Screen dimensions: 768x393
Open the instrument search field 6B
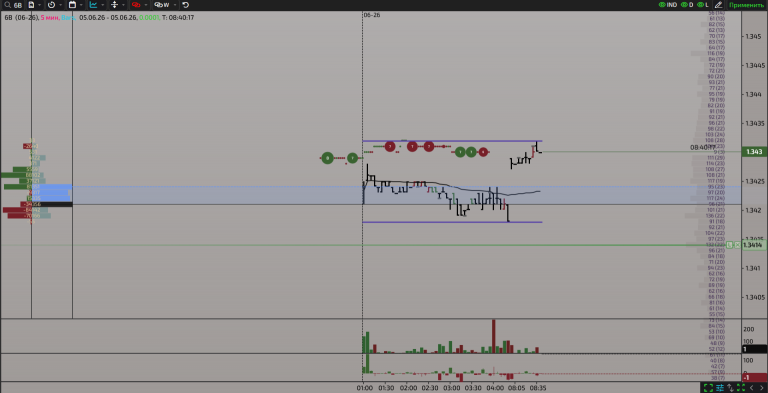(x=13, y=5)
